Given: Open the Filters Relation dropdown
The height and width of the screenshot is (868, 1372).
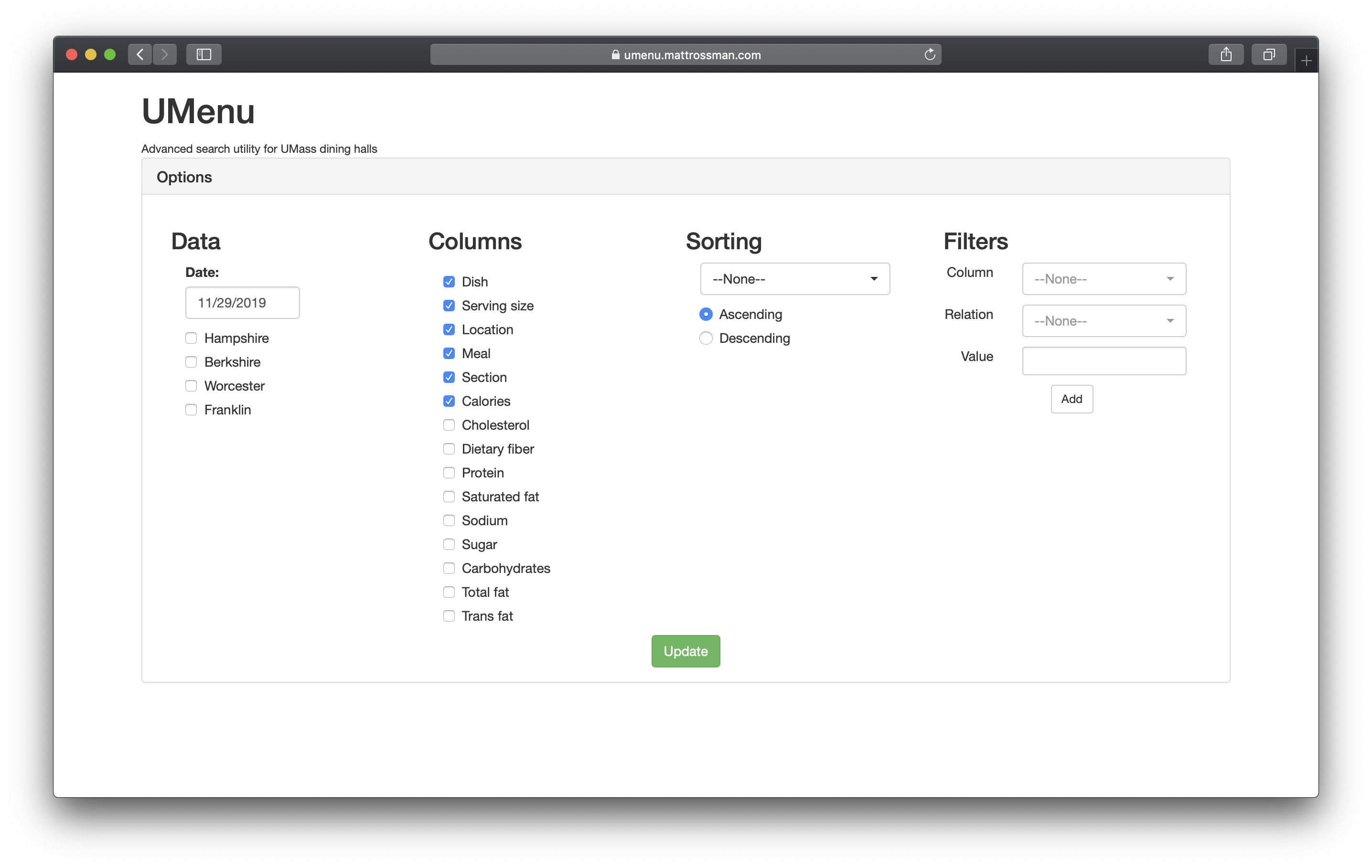Looking at the screenshot, I should tap(1104, 321).
